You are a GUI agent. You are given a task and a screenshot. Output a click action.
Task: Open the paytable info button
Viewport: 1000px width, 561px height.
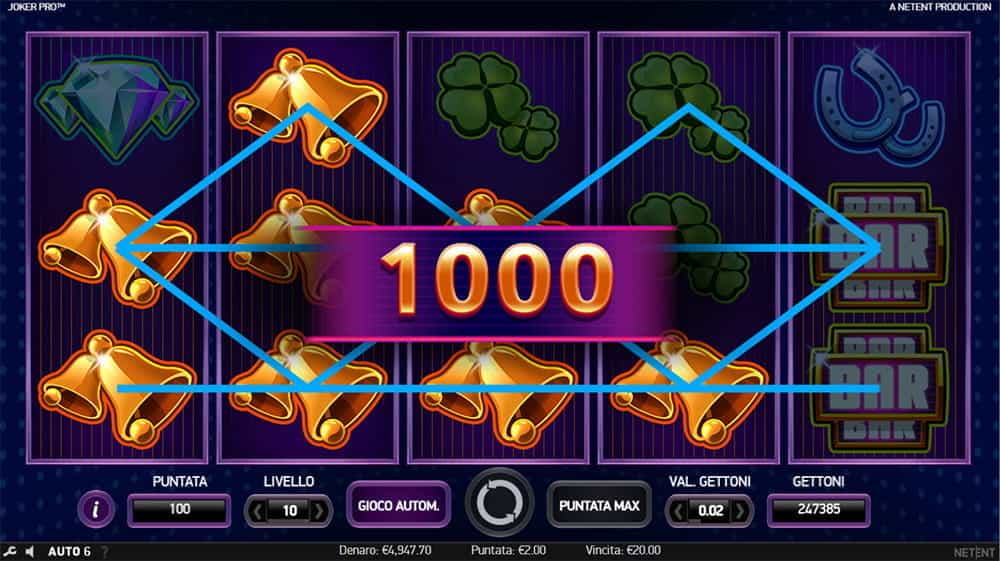pyautogui.click(x=96, y=509)
